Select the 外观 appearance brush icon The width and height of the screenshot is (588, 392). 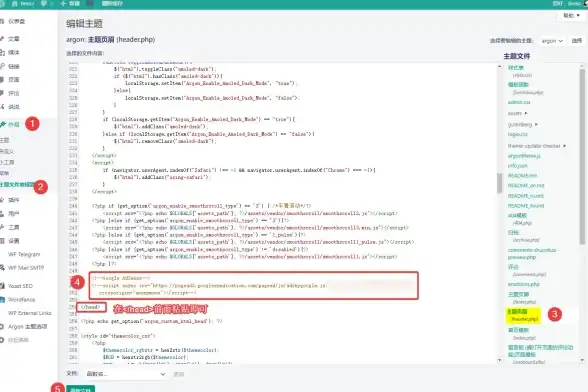tap(3, 124)
